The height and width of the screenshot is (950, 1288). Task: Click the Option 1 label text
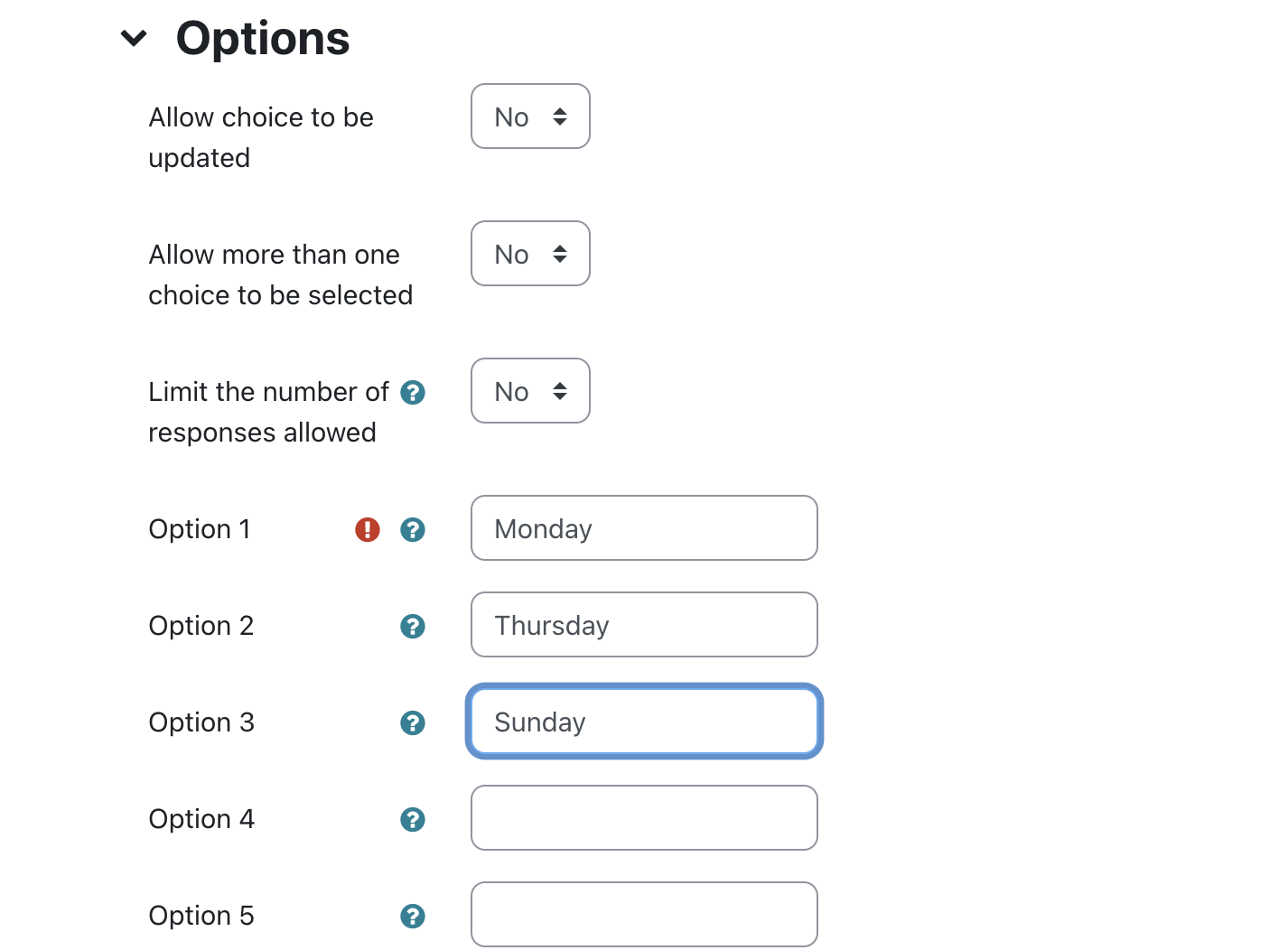click(x=200, y=529)
